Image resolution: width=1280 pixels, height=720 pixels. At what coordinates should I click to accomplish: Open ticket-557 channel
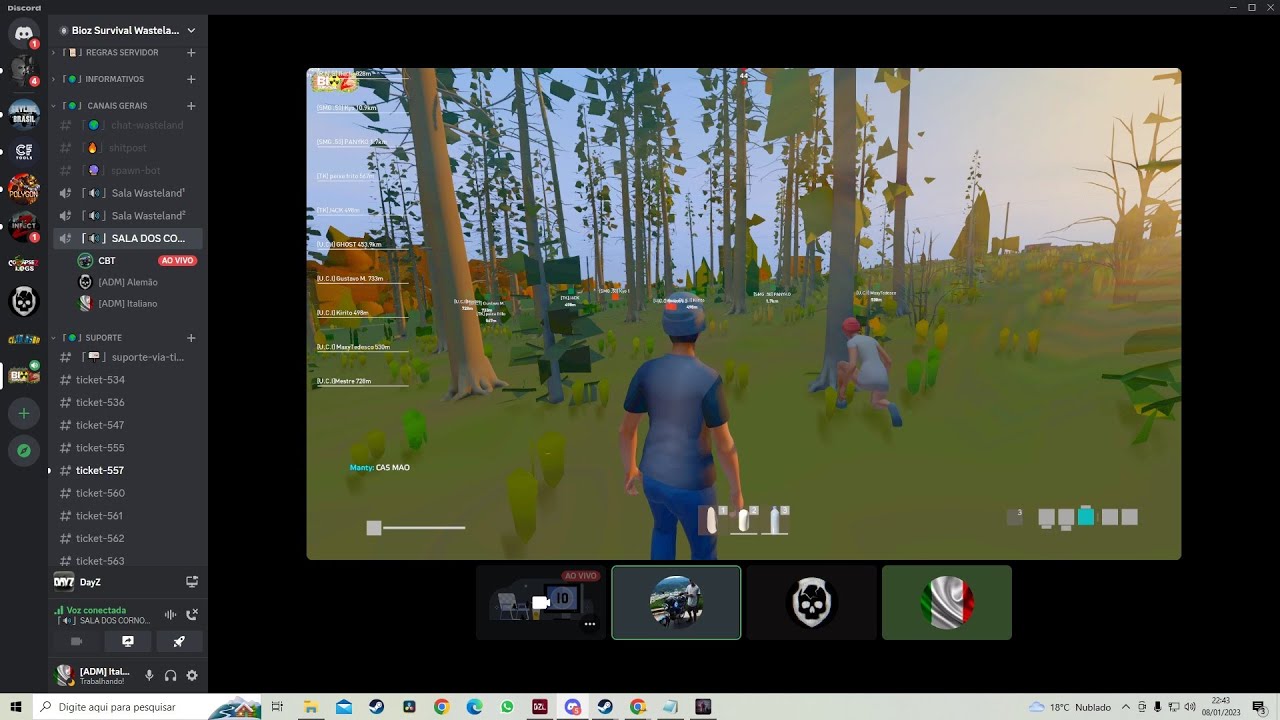(128, 470)
